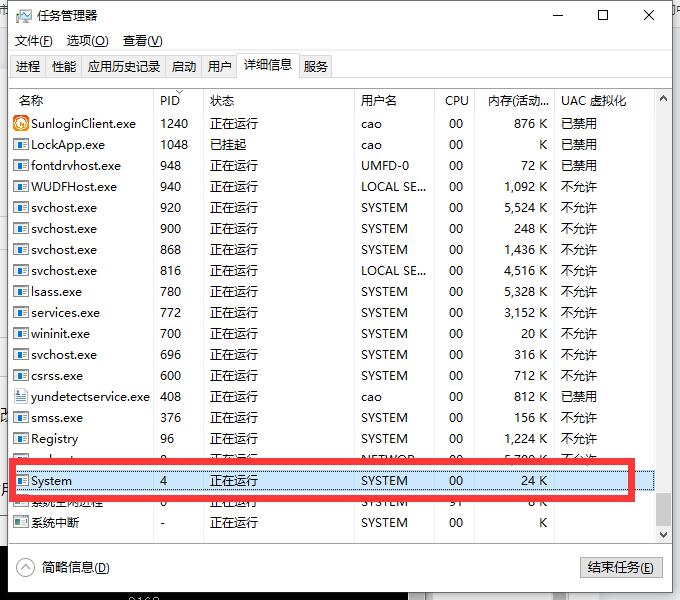680x600 pixels.
Task: Click the 系统中断 process icon
Action: [21, 522]
